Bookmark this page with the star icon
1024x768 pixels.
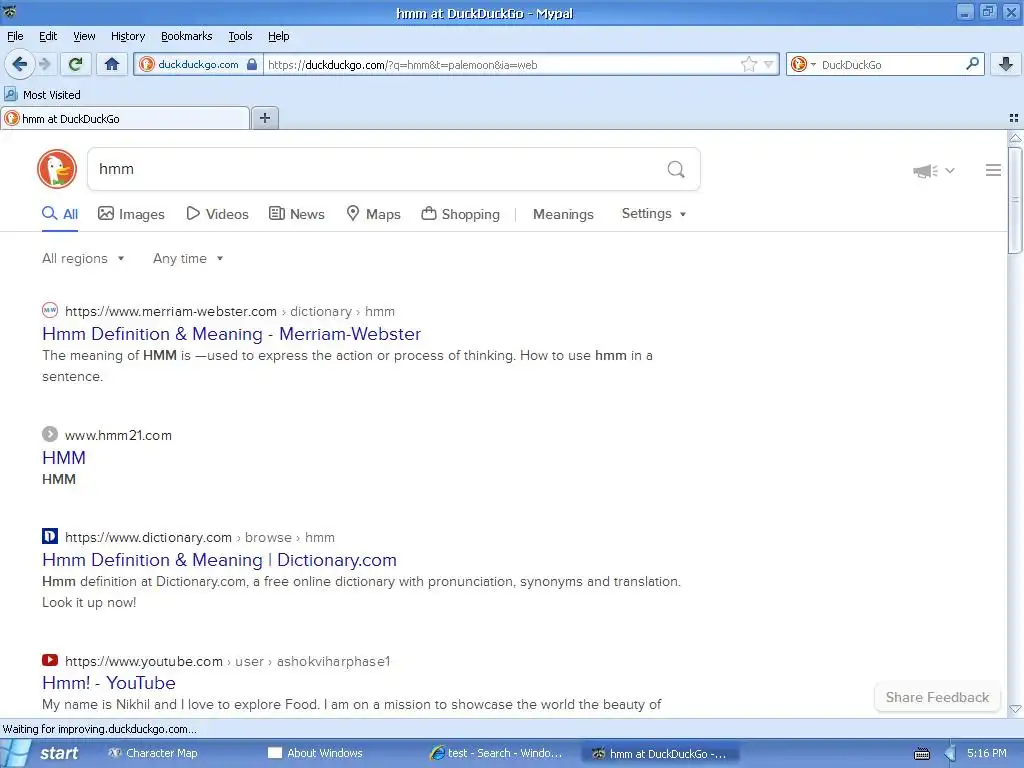click(748, 64)
